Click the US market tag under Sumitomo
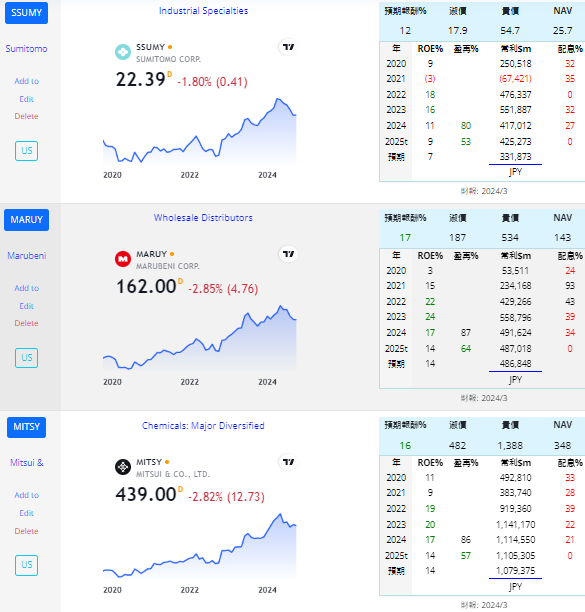585x612 pixels. pos(27,151)
